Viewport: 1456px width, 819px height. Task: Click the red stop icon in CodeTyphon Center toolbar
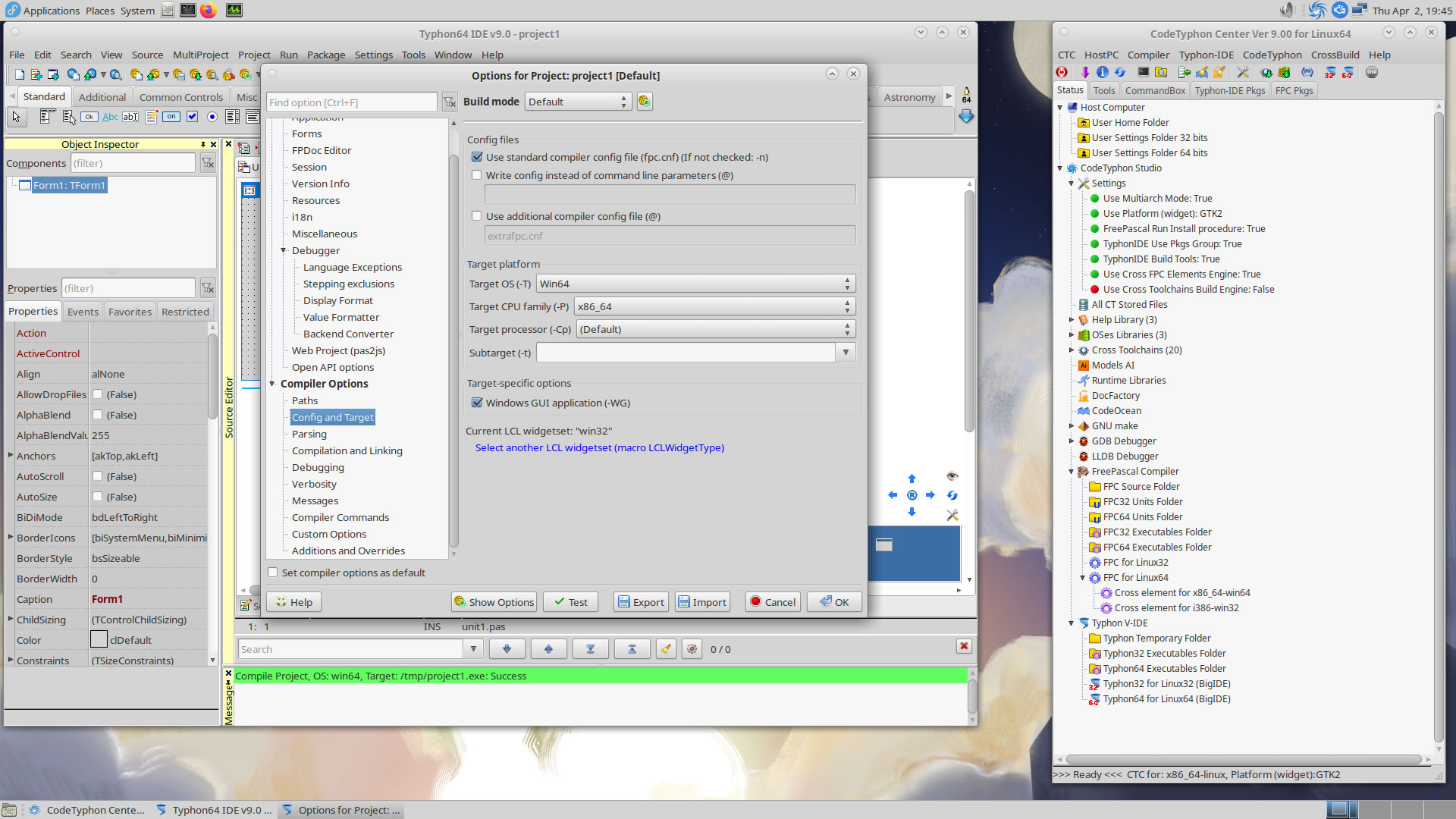point(1062,73)
